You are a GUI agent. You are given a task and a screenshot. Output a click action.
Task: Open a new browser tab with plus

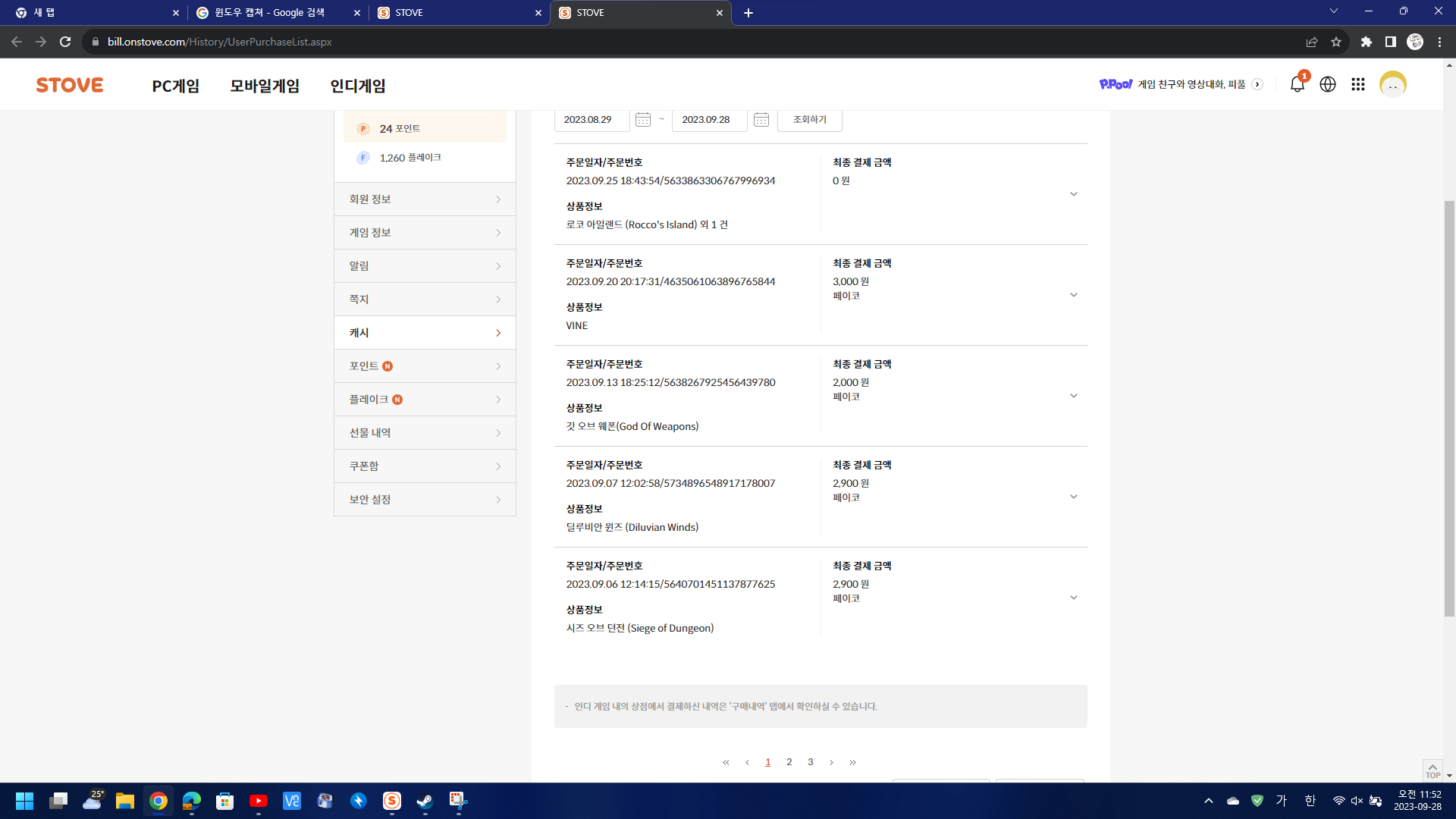click(x=748, y=13)
